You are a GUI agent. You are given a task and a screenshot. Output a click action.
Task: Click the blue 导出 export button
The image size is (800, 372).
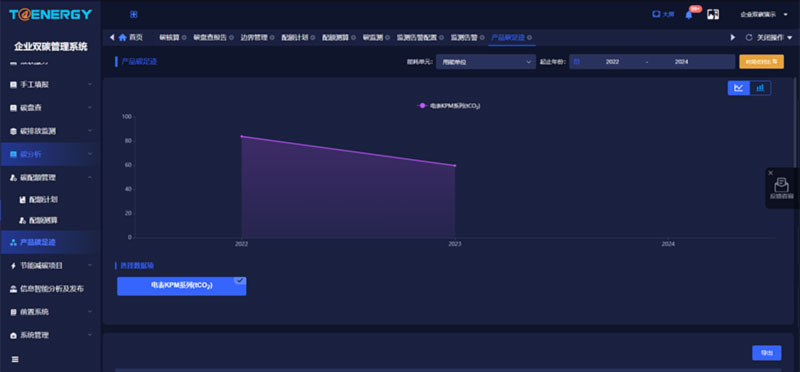coord(766,353)
